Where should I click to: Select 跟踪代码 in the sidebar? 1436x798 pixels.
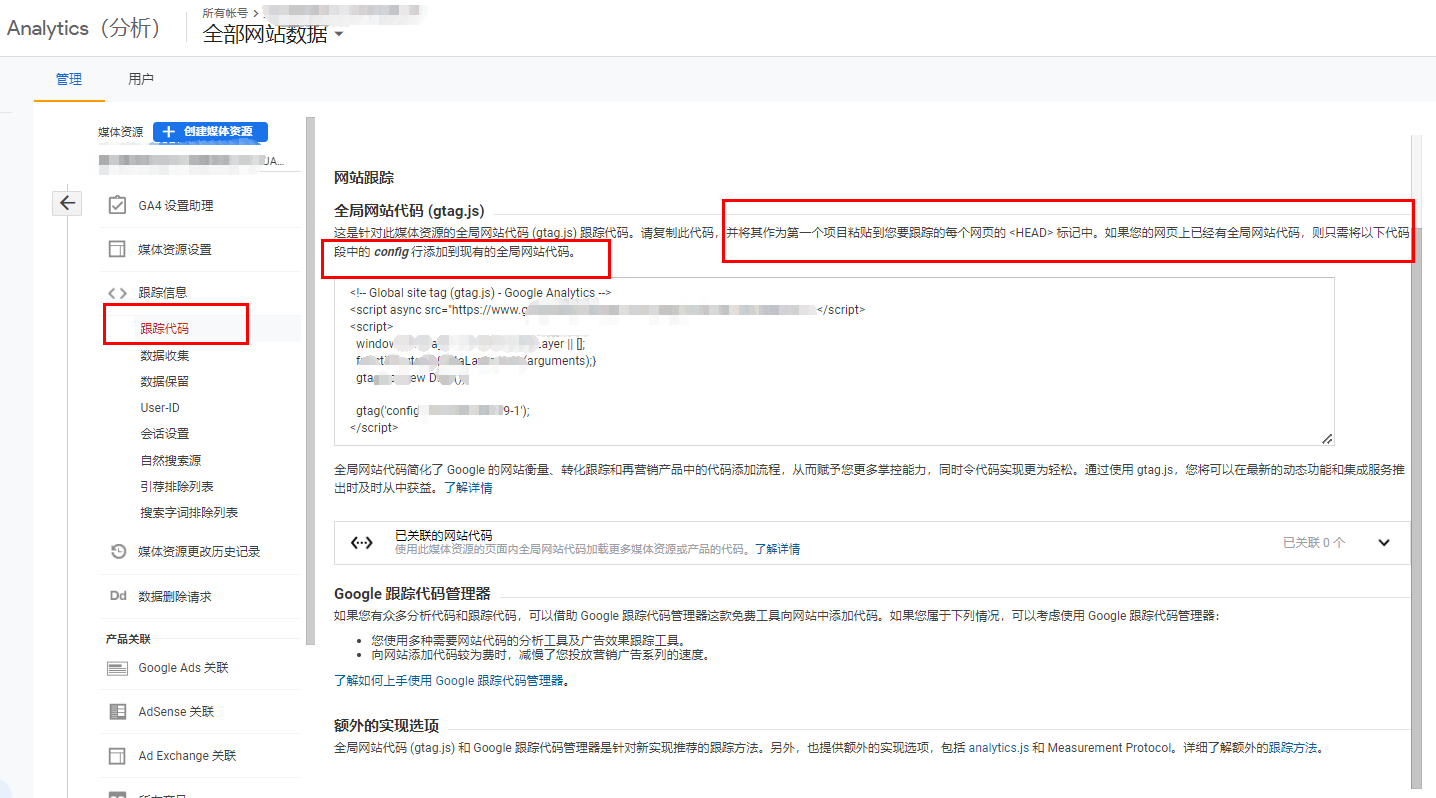point(164,329)
